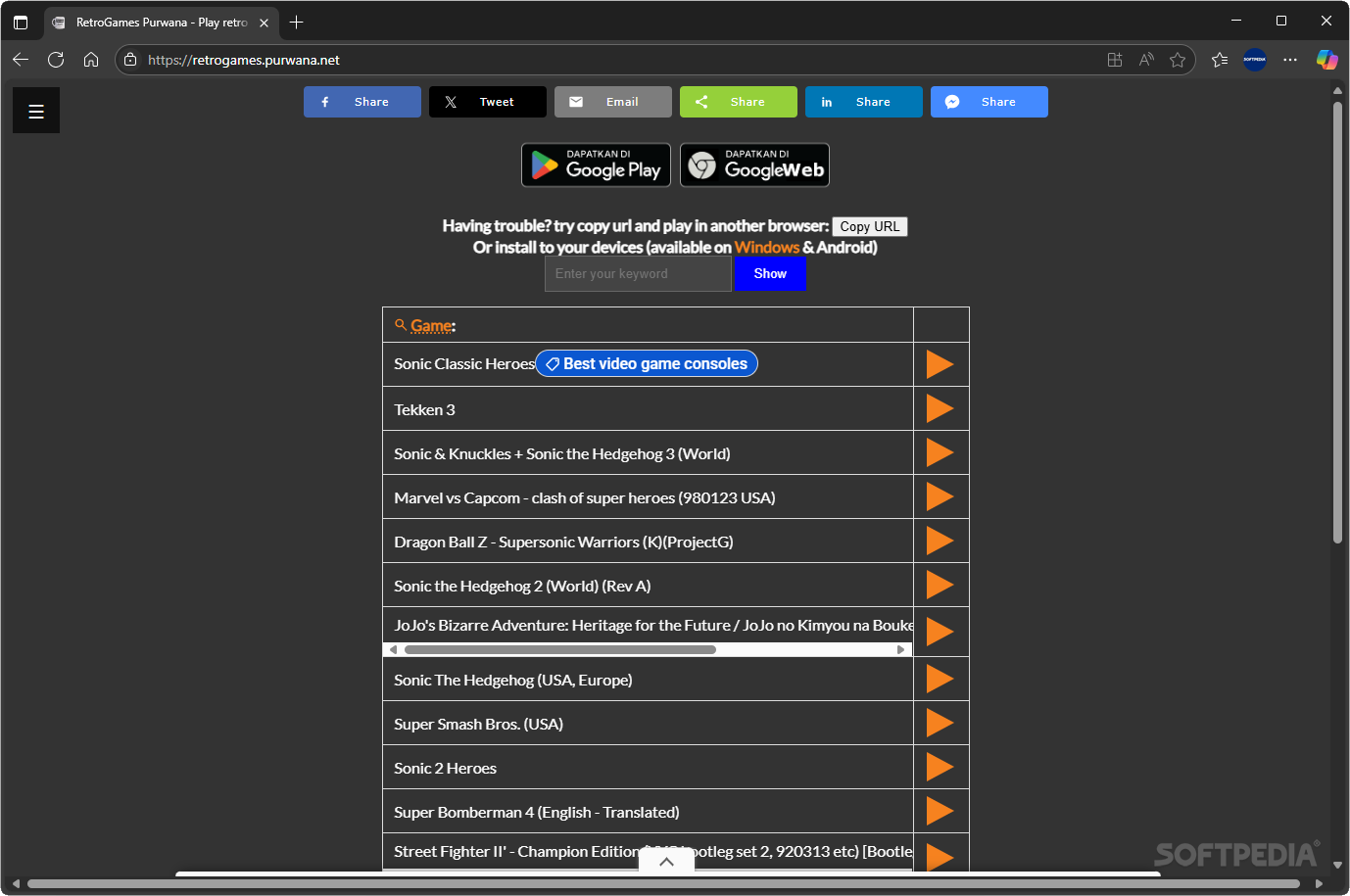Click the green ShareThis Share button
Image resolution: width=1350 pixels, height=896 pixels.
click(x=739, y=102)
